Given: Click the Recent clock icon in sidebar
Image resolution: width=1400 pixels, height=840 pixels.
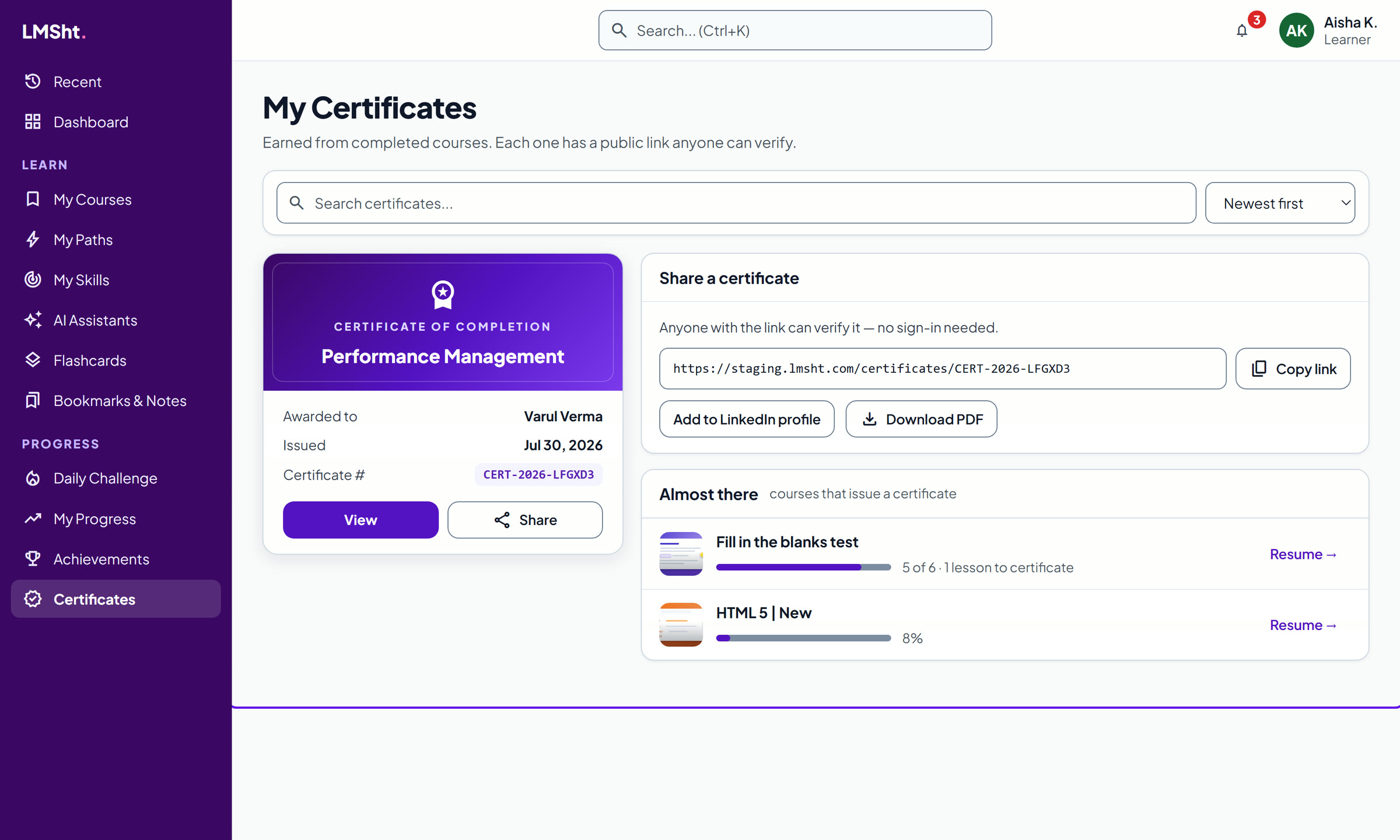Looking at the screenshot, I should [x=33, y=81].
